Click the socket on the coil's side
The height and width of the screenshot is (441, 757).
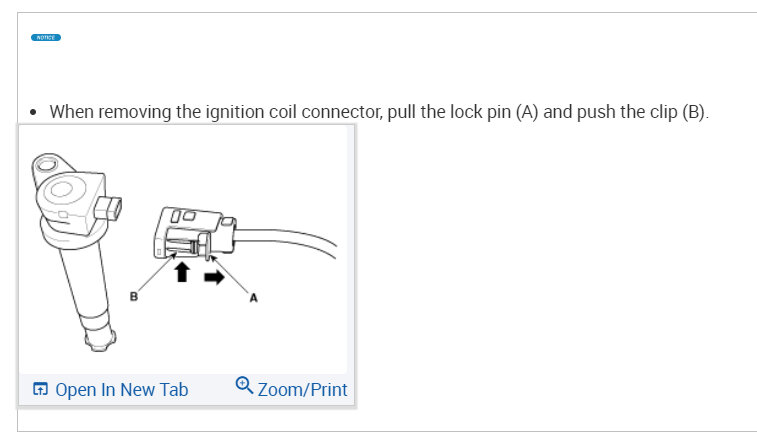click(115, 209)
